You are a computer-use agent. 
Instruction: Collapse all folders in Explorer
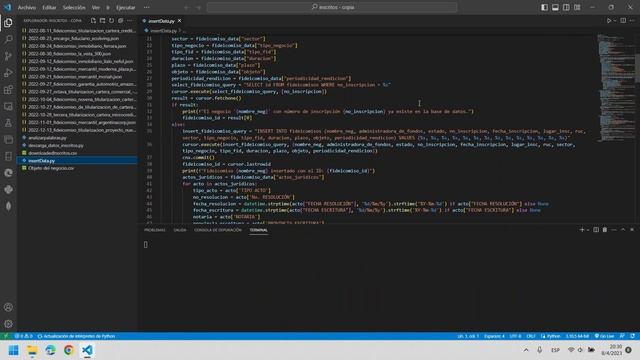(x=120, y=20)
